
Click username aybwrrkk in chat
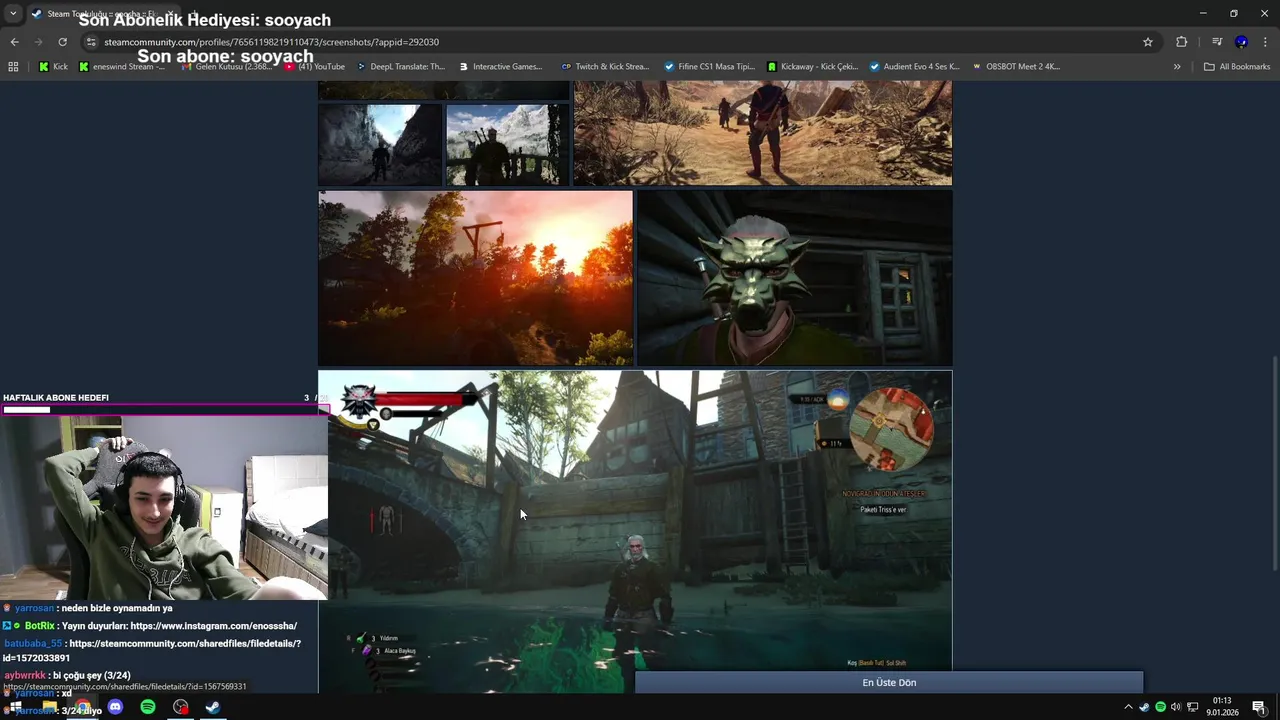[x=24, y=676]
